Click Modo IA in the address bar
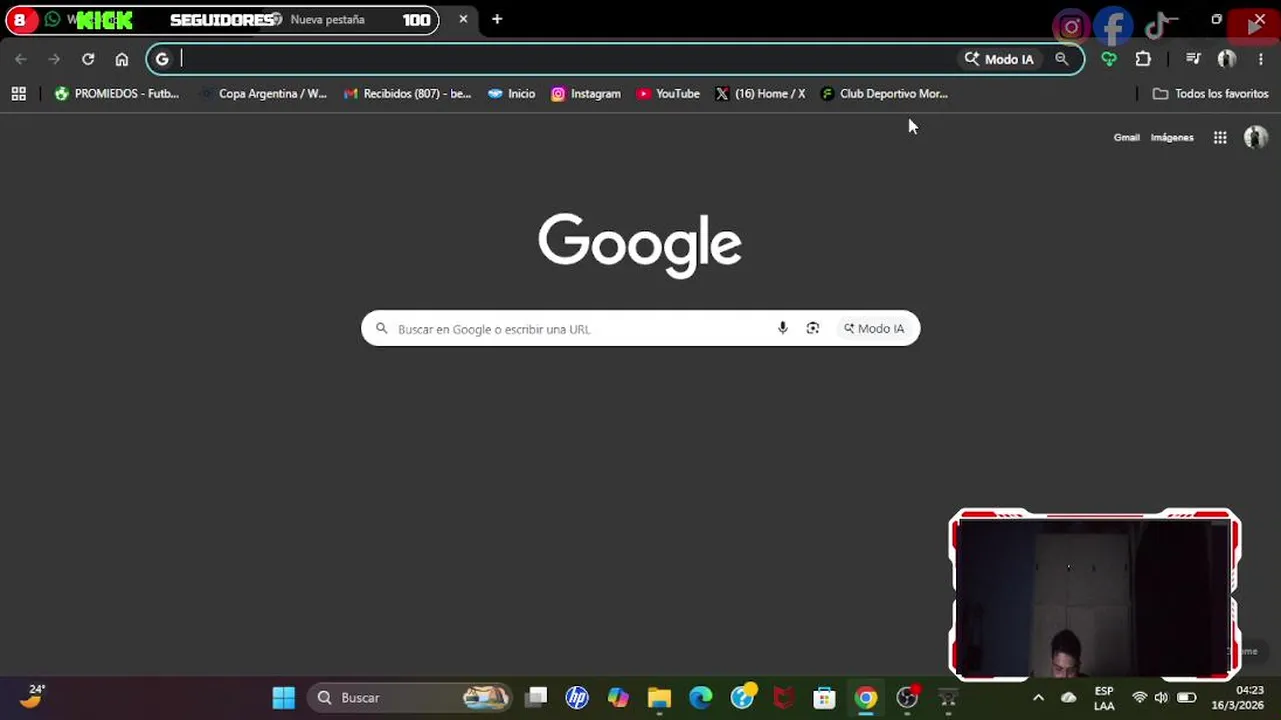The width and height of the screenshot is (1281, 720). pos(999,59)
